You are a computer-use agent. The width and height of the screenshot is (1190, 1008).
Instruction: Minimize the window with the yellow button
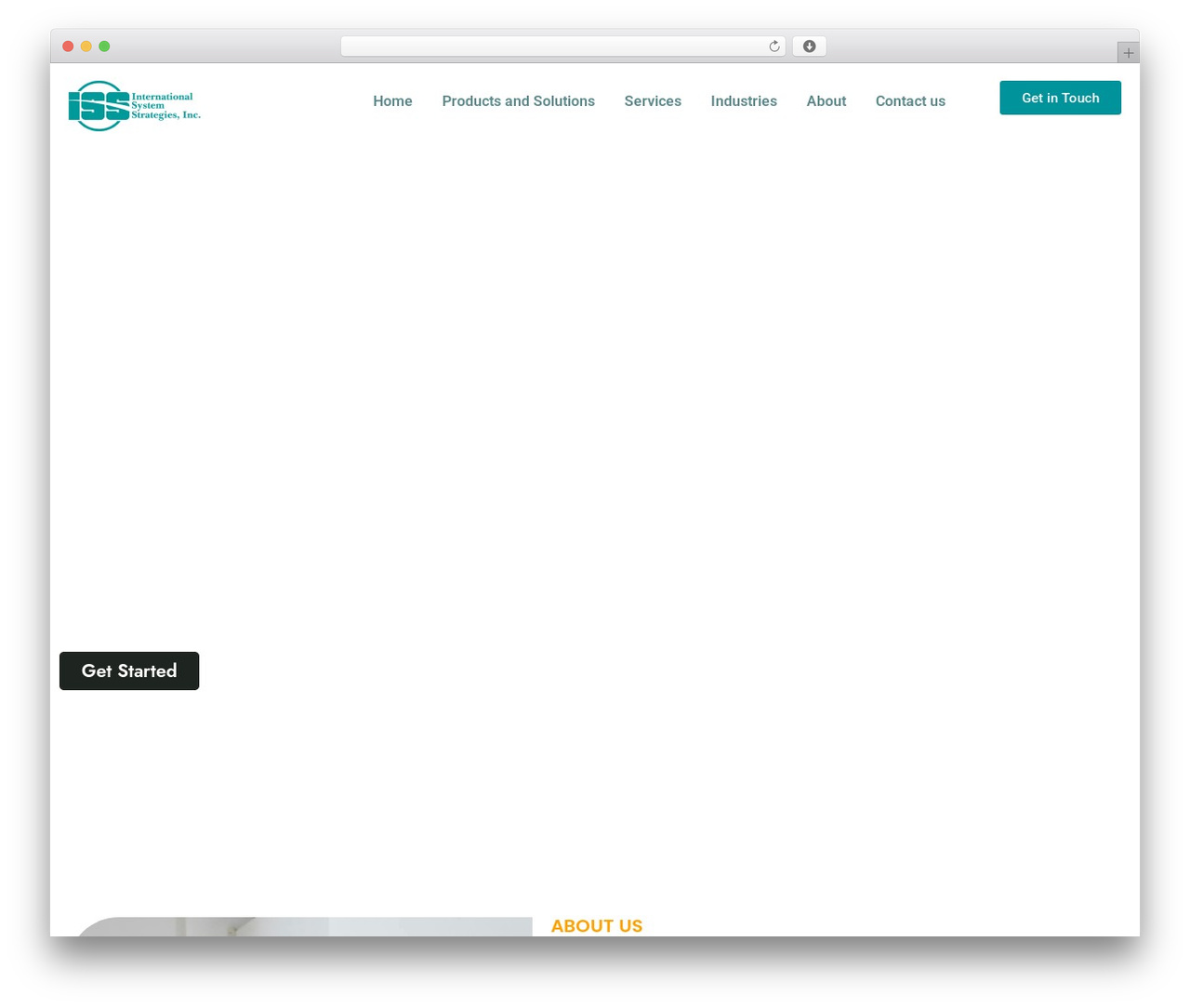coord(86,46)
